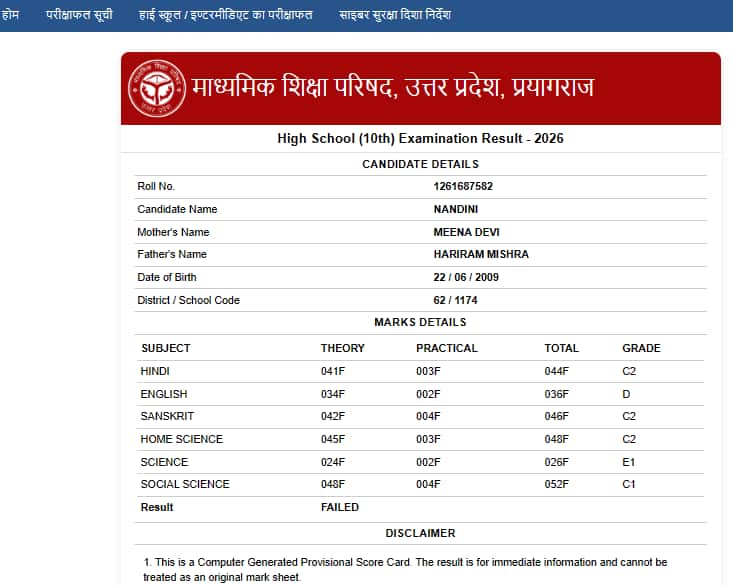Click the Father's Name label
This screenshot has width=733, height=585.
click(x=172, y=254)
